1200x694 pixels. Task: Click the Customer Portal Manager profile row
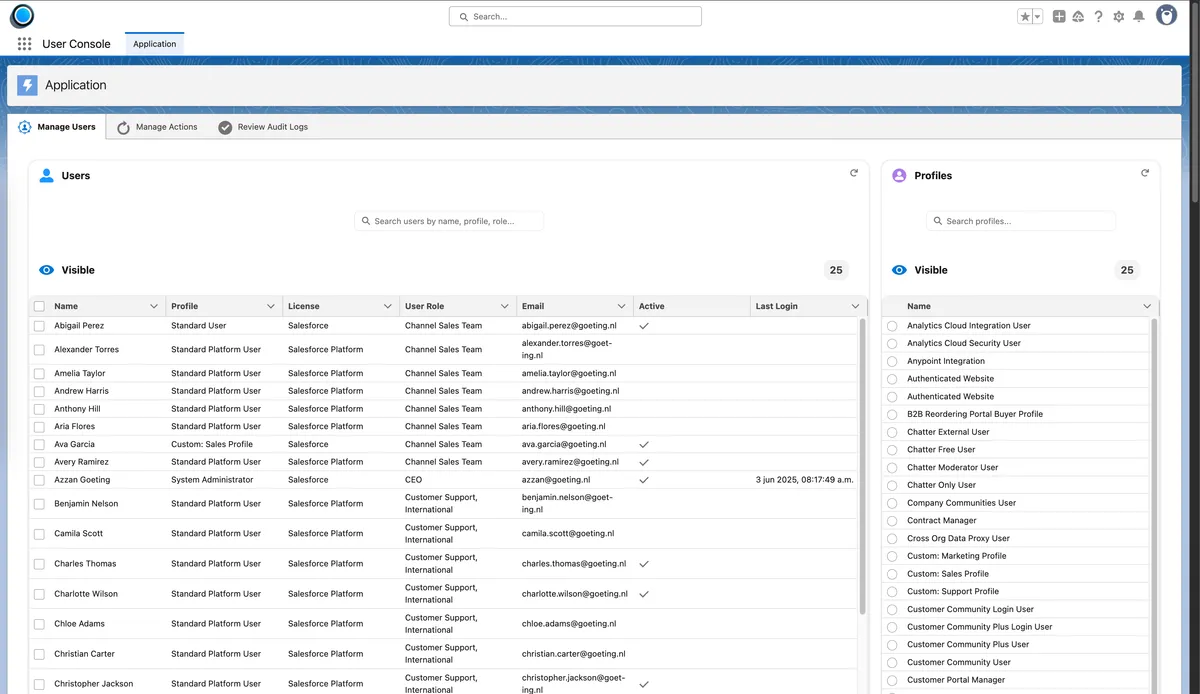point(1017,680)
